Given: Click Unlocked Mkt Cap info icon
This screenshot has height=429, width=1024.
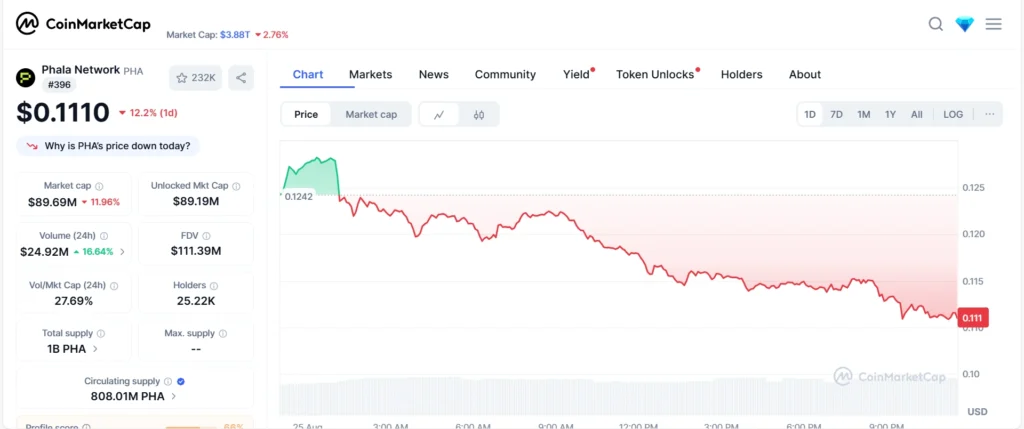Looking at the screenshot, I should tap(236, 186).
